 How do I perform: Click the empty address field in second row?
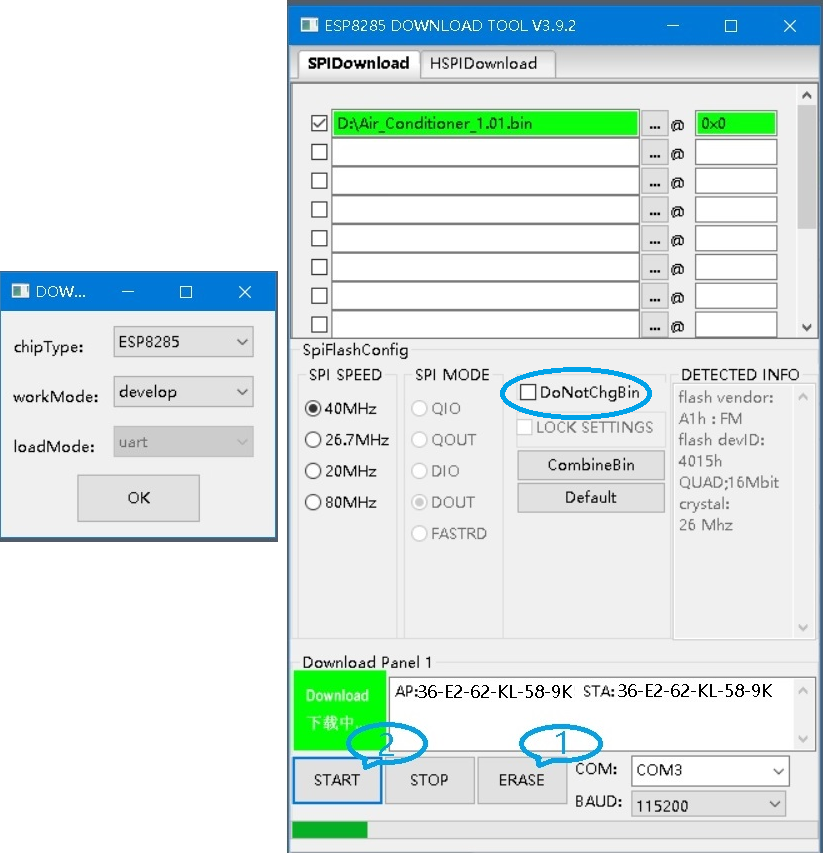735,152
